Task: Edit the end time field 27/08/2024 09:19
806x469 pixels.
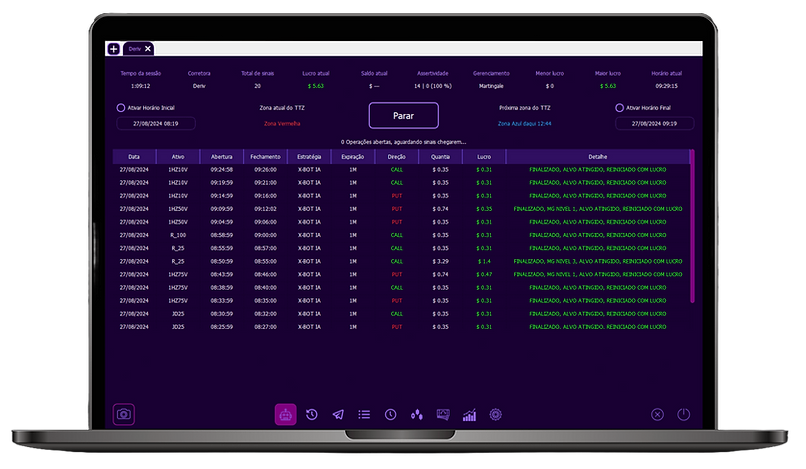Action: click(x=654, y=123)
